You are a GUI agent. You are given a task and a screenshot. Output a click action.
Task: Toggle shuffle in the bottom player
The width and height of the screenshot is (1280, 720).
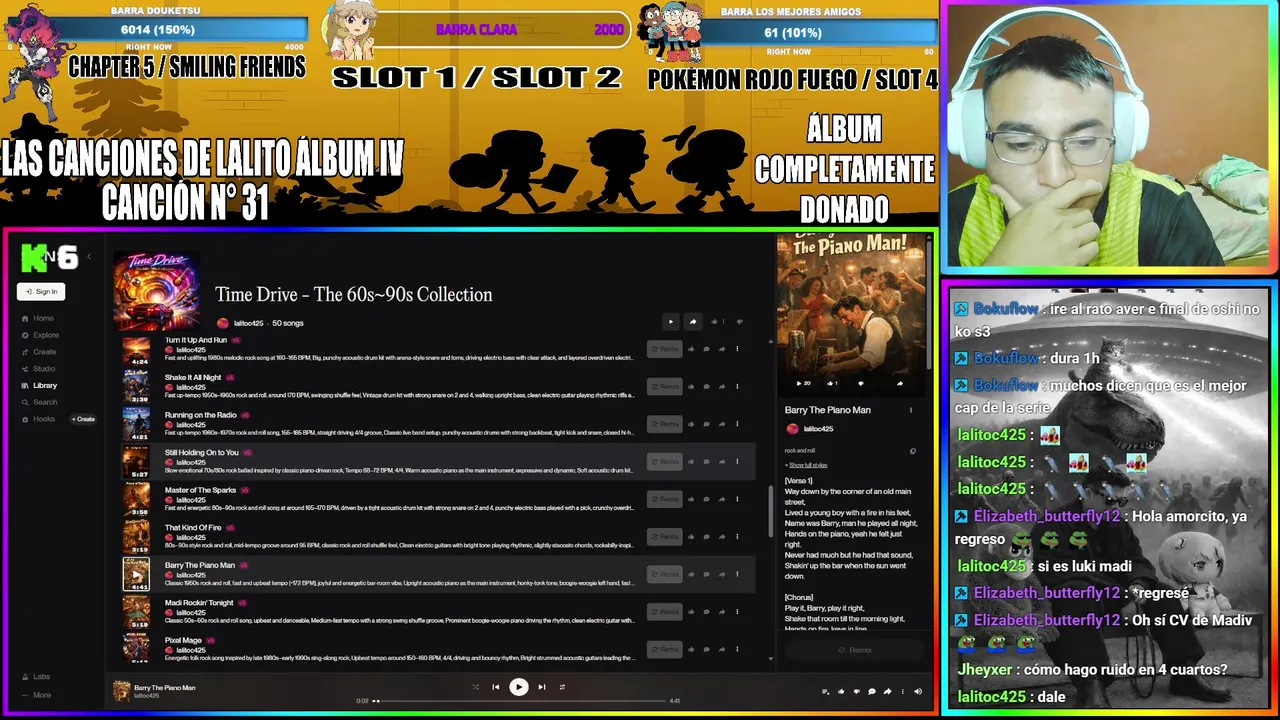[475, 687]
